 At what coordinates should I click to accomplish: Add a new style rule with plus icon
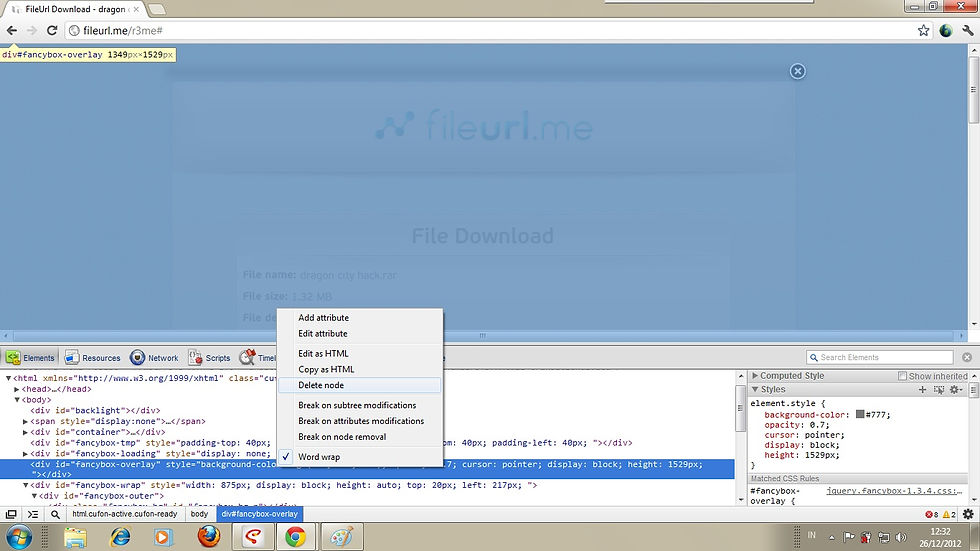[x=922, y=389]
